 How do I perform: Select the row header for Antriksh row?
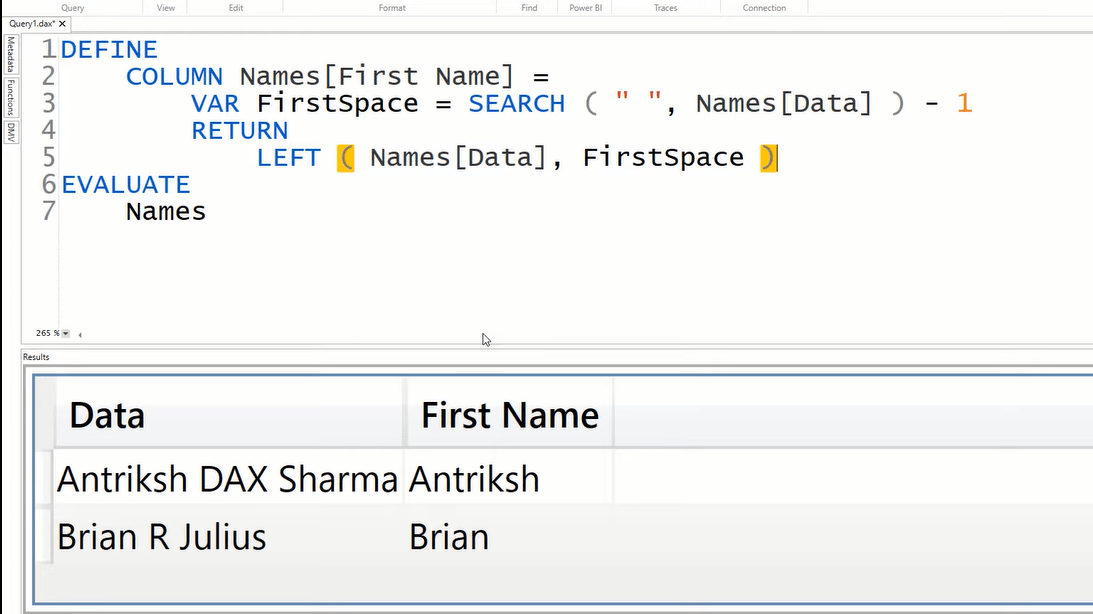tap(43, 478)
